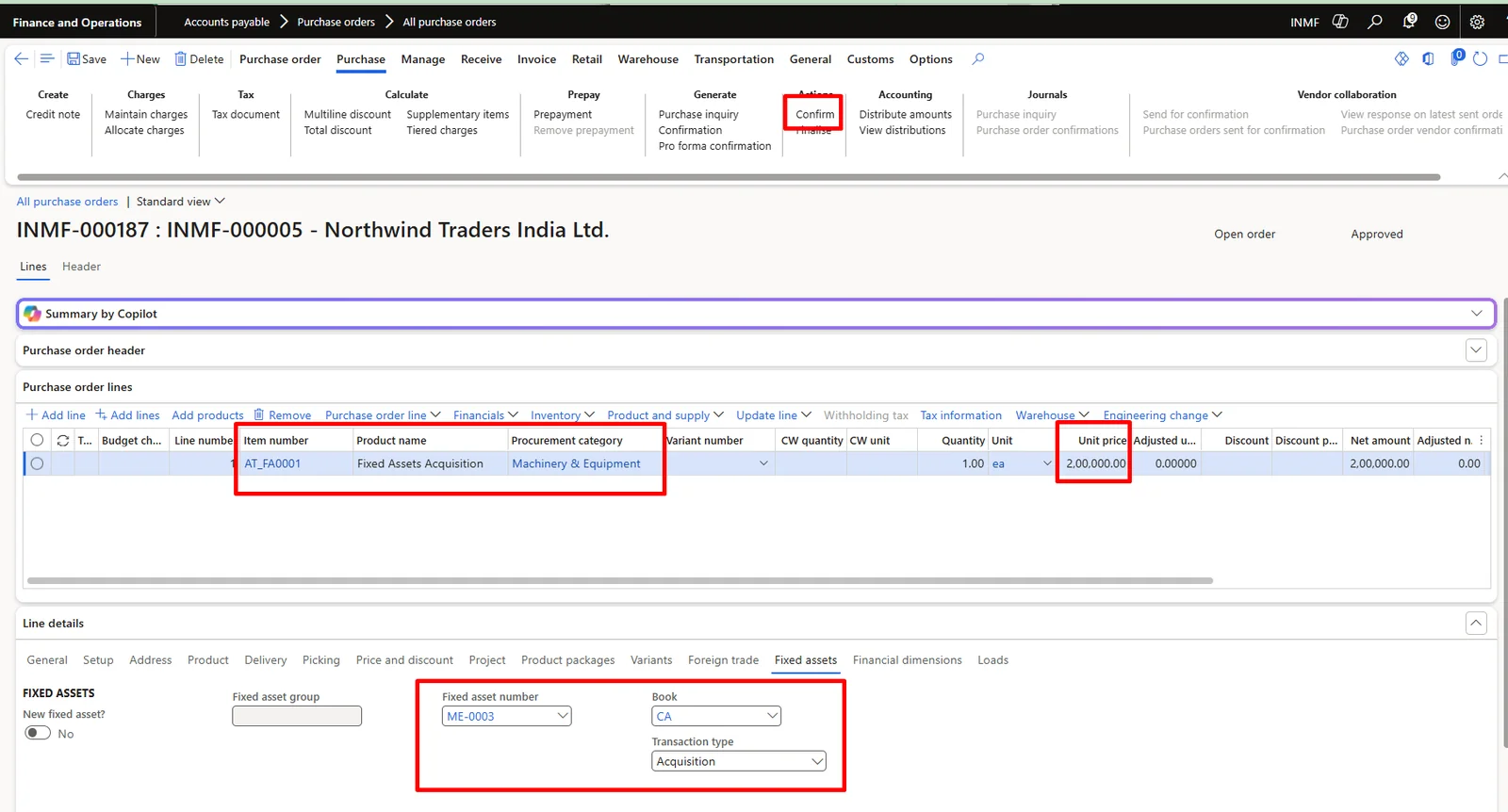This screenshot has width=1508, height=812.
Task: Toggle the New fixed asset switch
Action: [x=38, y=734]
